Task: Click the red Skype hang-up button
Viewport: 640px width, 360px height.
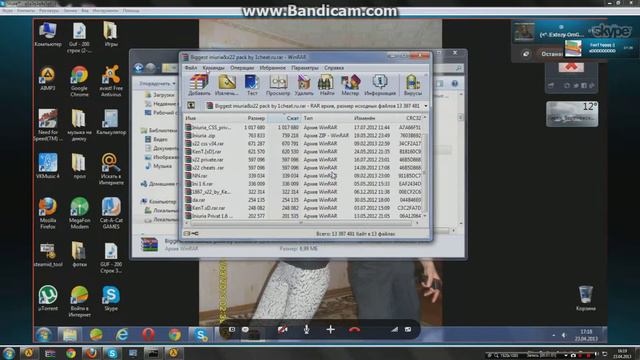Action: [354, 329]
